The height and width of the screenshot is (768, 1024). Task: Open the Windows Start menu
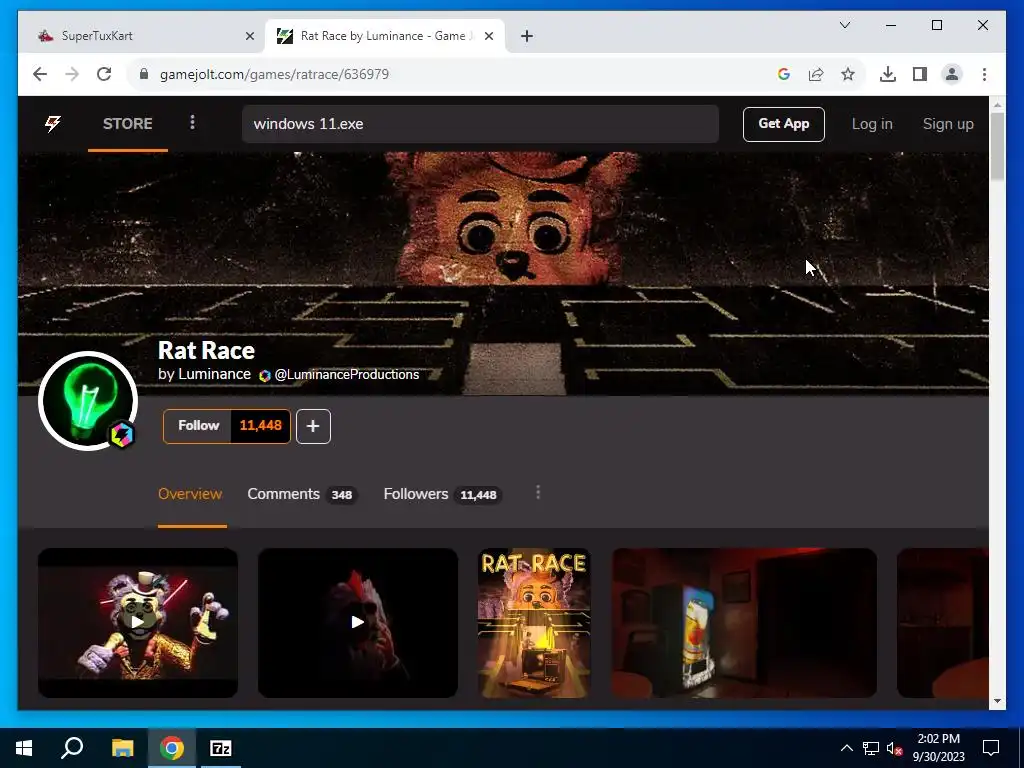pos(24,748)
